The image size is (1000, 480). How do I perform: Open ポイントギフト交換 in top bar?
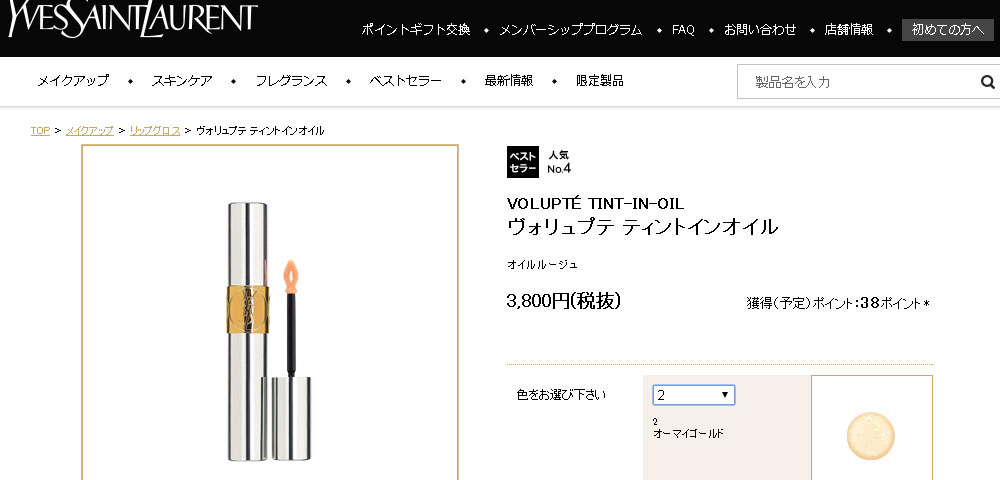[x=416, y=29]
